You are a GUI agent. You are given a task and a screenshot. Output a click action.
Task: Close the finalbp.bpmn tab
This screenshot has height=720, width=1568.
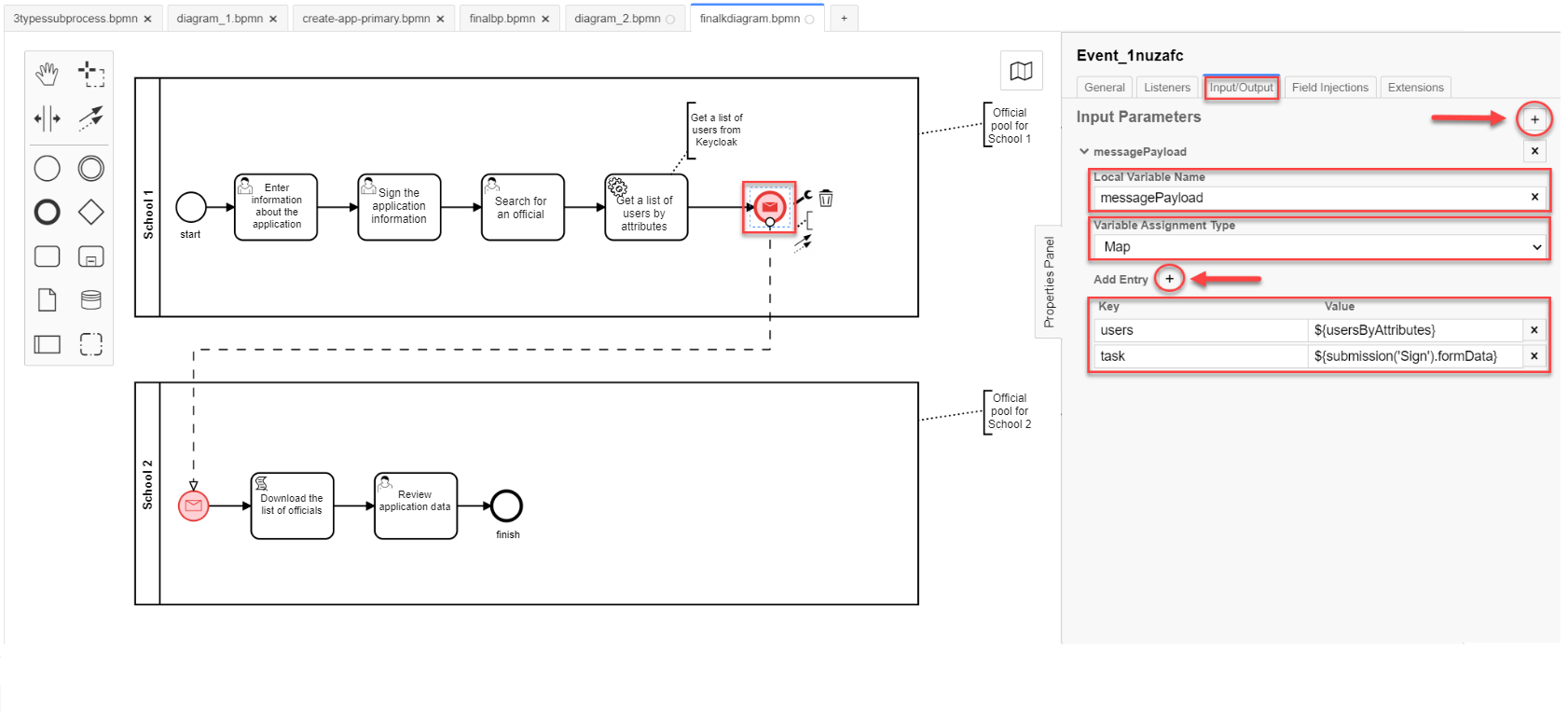[x=545, y=19]
